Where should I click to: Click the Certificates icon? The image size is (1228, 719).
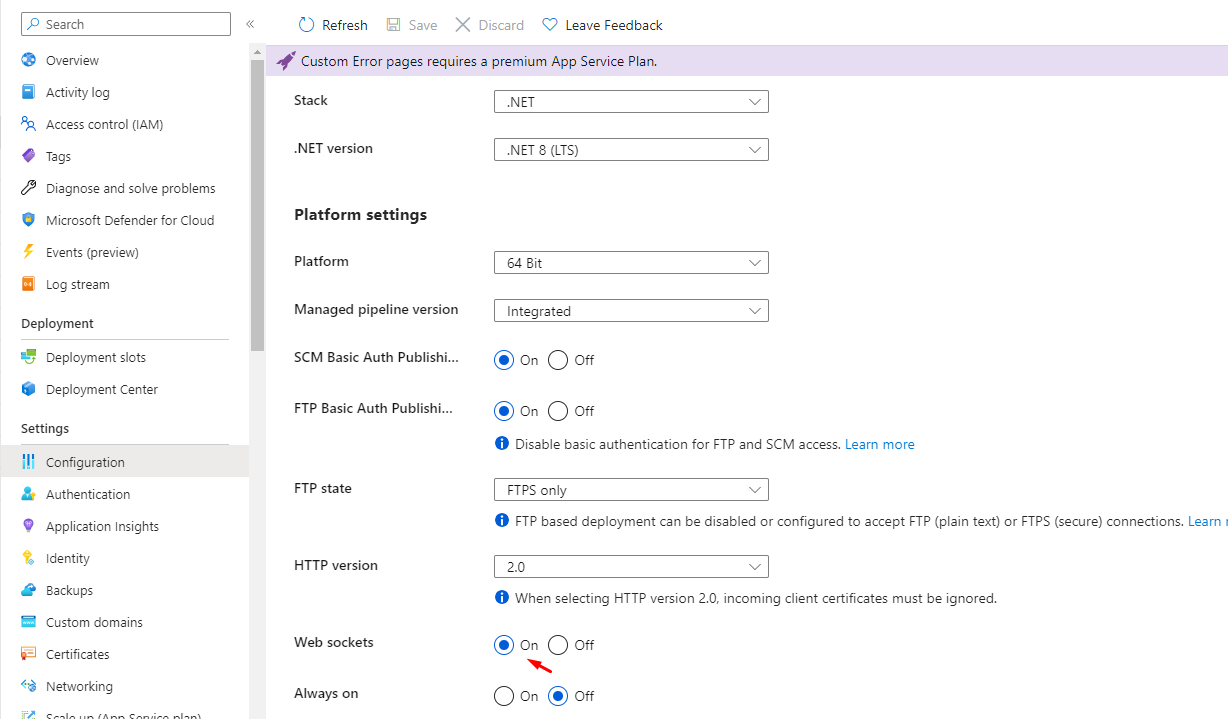click(x=28, y=654)
